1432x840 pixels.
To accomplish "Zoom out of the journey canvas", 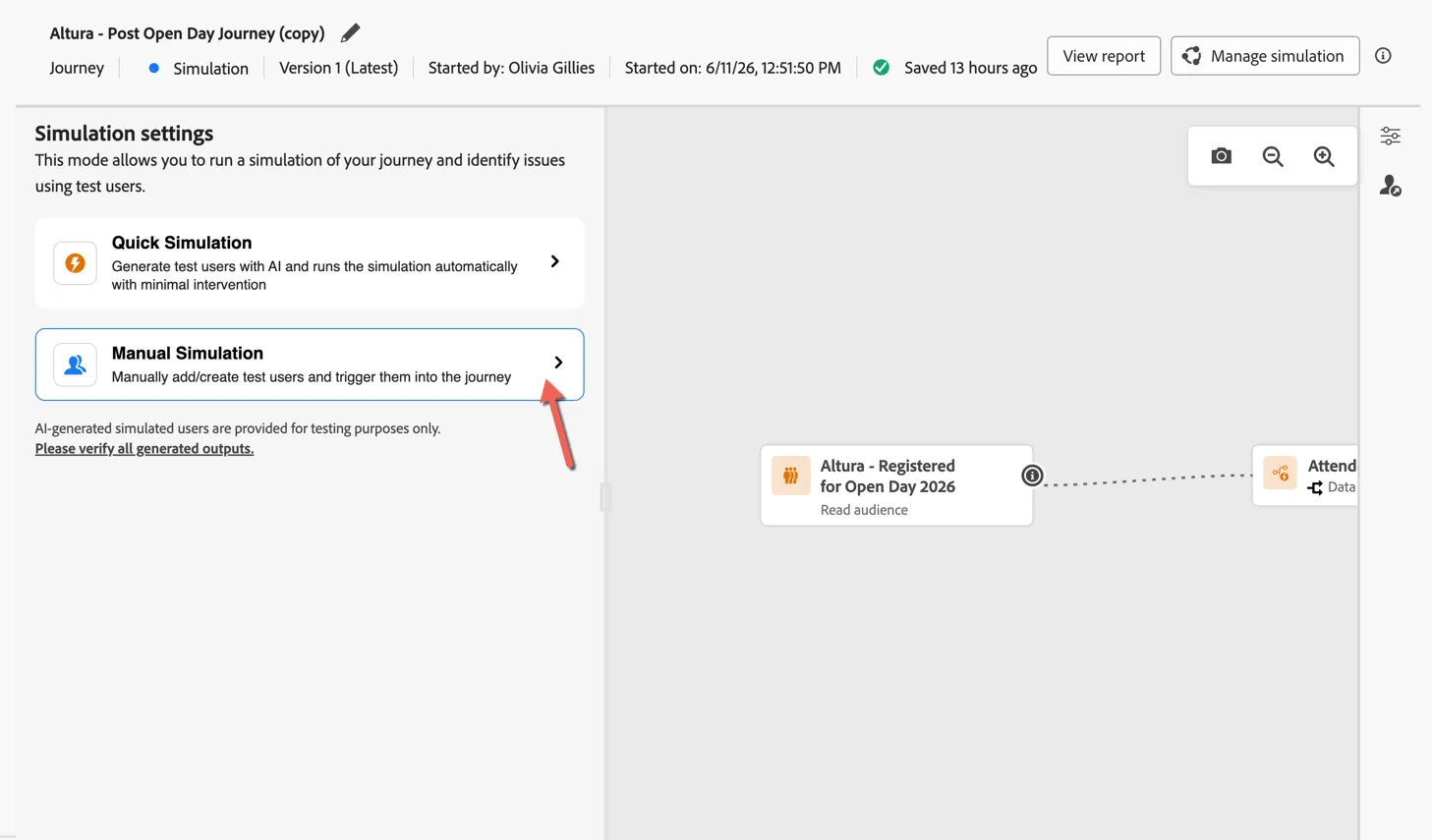I will pos(1273,156).
